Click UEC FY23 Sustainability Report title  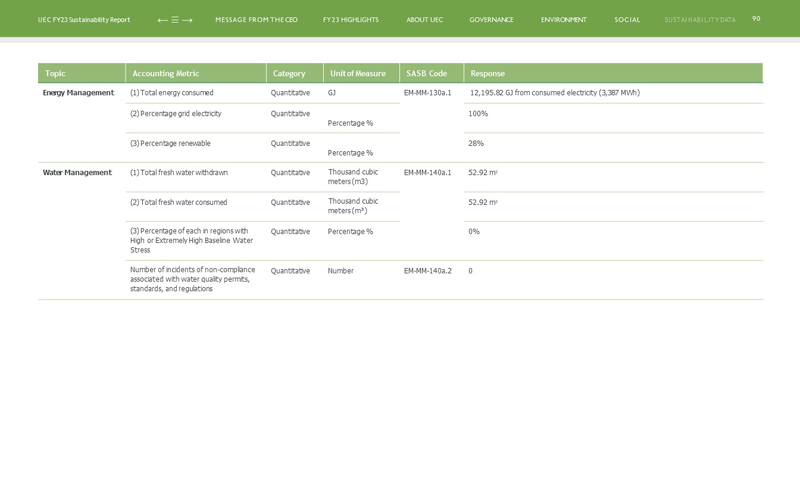tap(84, 20)
